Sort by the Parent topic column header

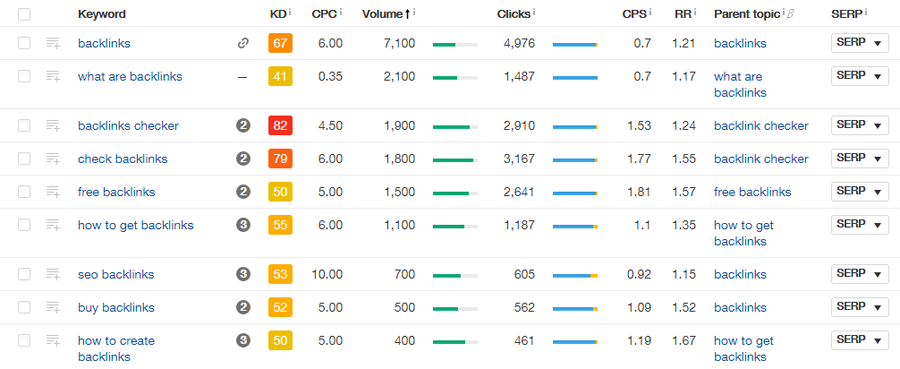point(747,14)
